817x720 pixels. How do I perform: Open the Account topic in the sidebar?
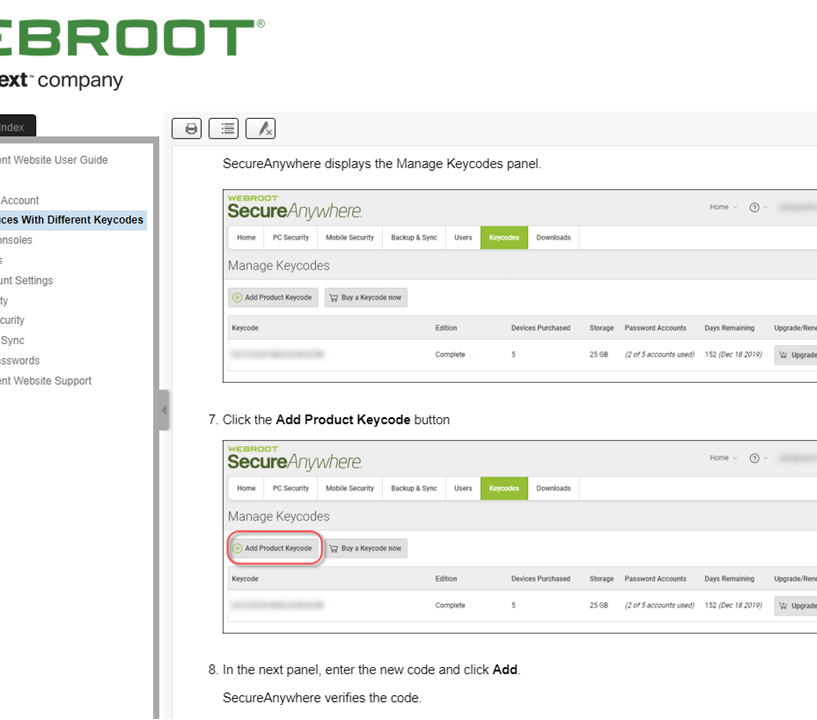coord(19,201)
